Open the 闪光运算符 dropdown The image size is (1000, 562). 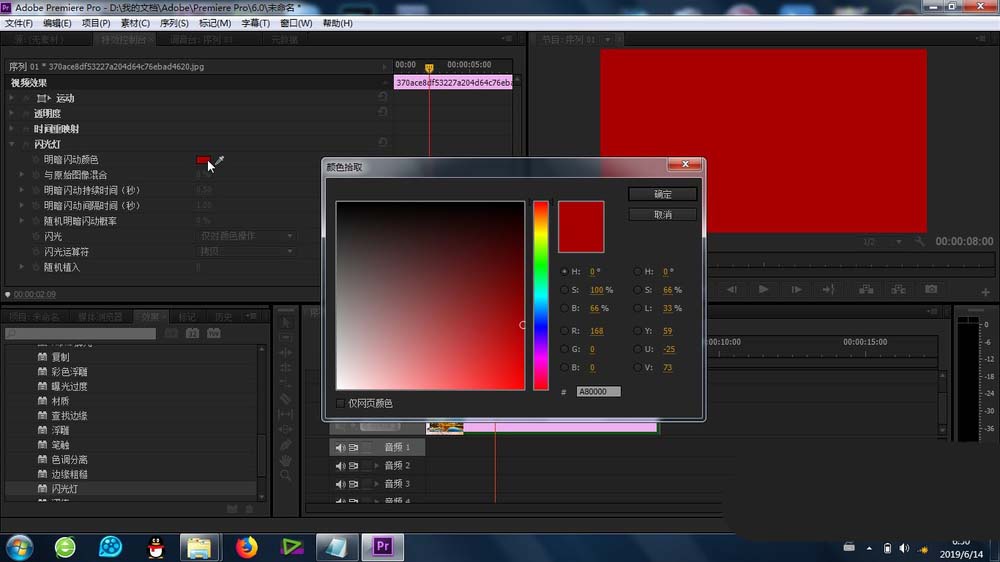[x=246, y=251]
